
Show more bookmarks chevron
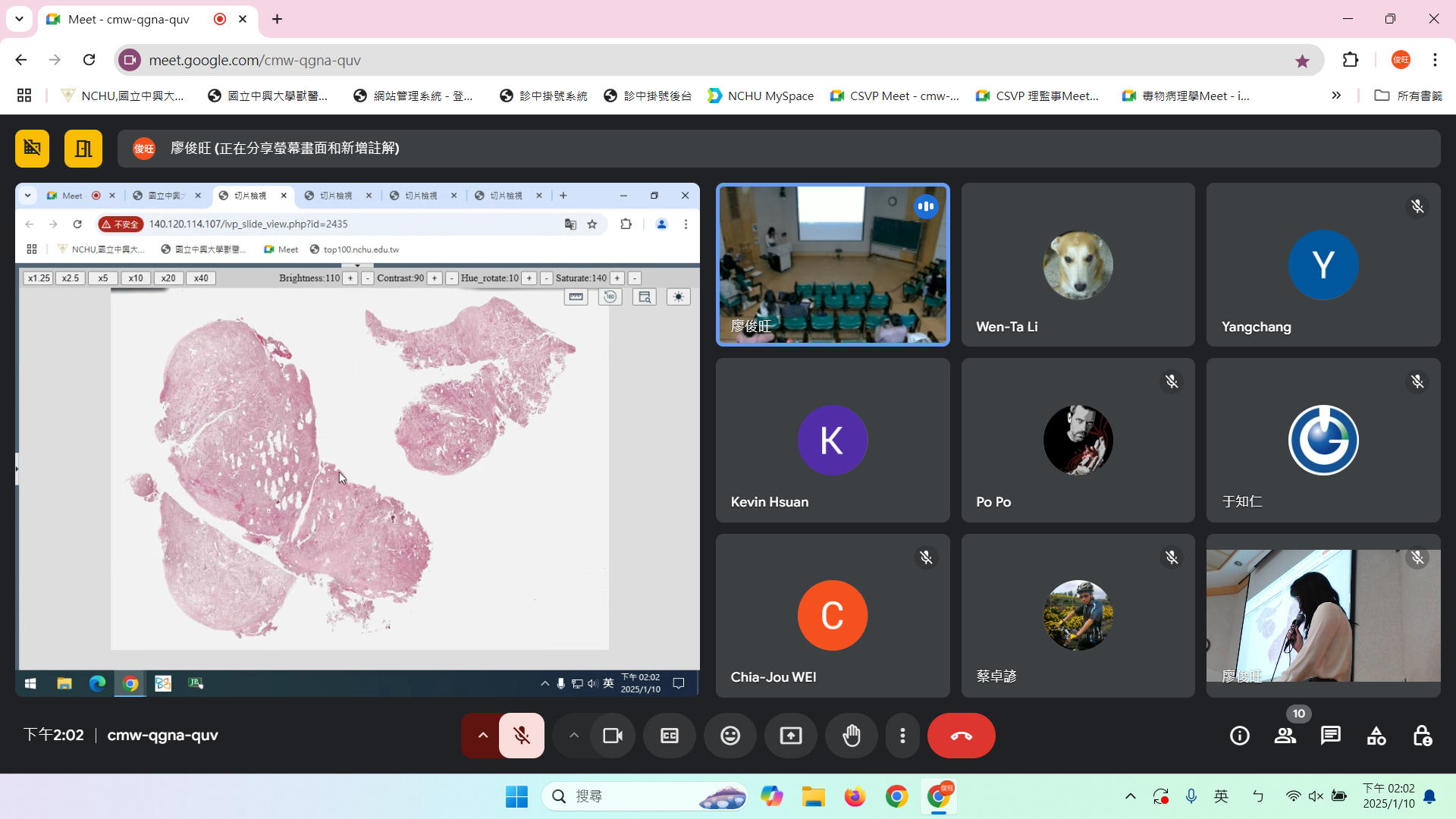click(x=1335, y=96)
